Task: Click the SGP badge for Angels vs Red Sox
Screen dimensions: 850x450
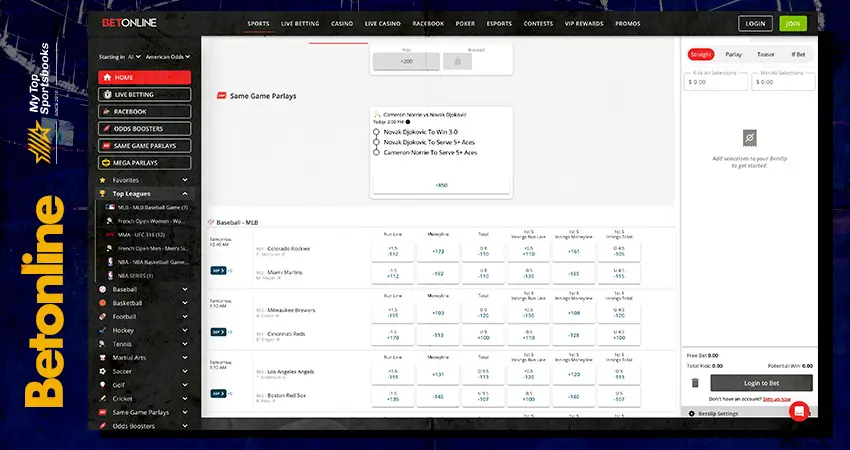Action: pyautogui.click(x=218, y=394)
